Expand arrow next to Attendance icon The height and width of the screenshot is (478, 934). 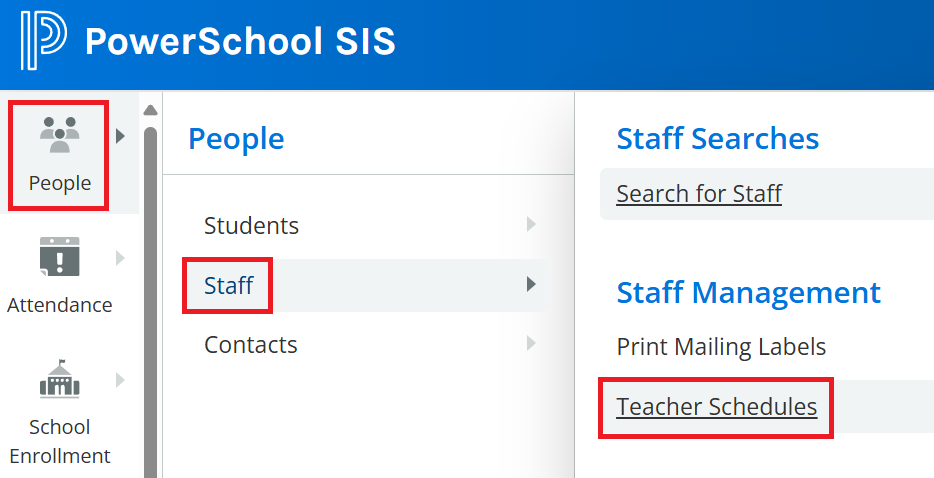121,258
